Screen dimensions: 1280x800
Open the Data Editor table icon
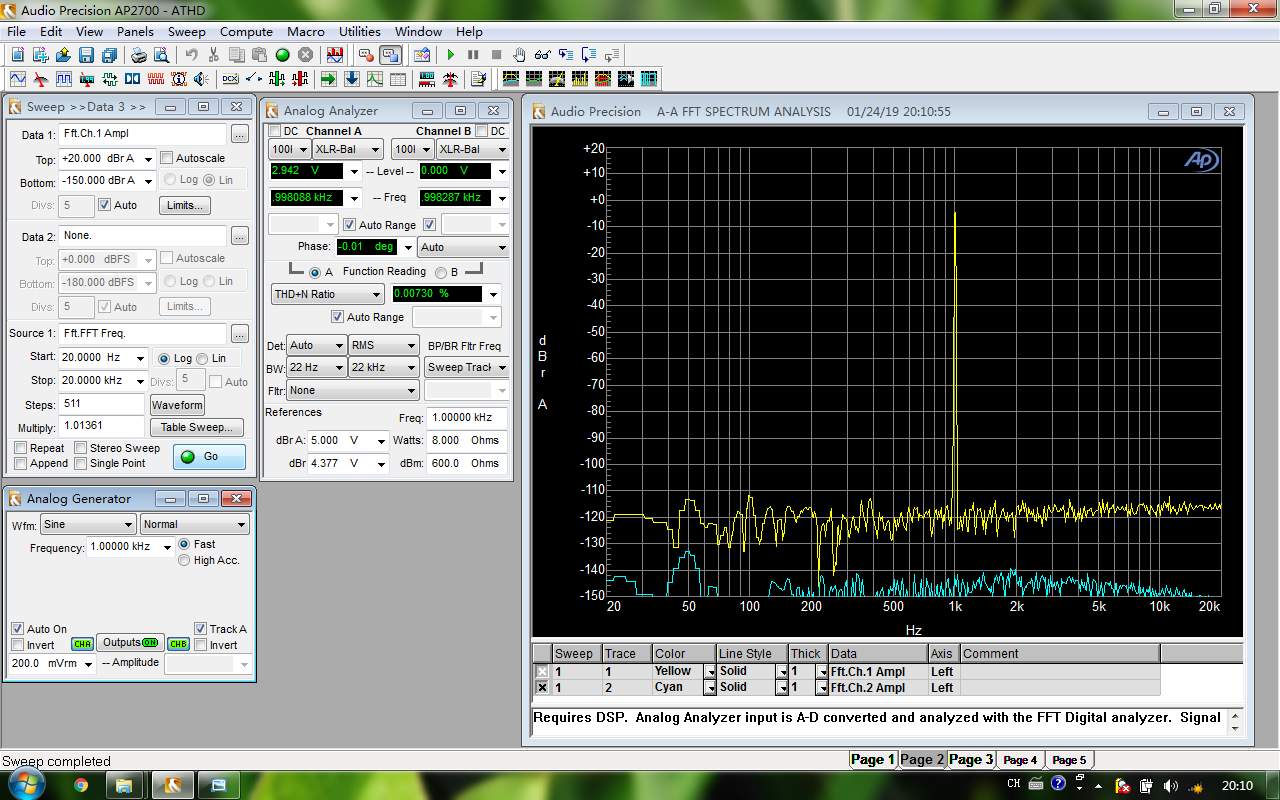point(397,79)
